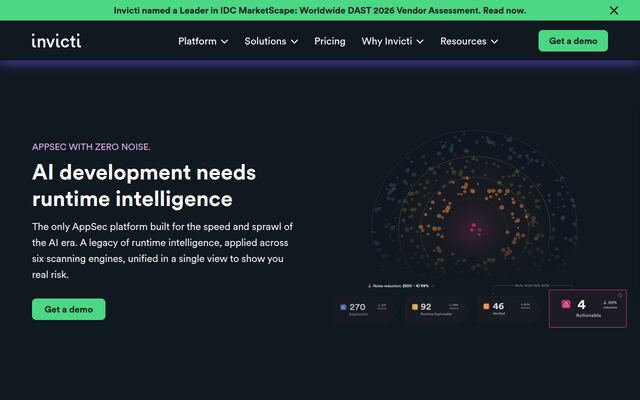Select the 270 stat card
The height and width of the screenshot is (400, 640).
[x=364, y=309]
